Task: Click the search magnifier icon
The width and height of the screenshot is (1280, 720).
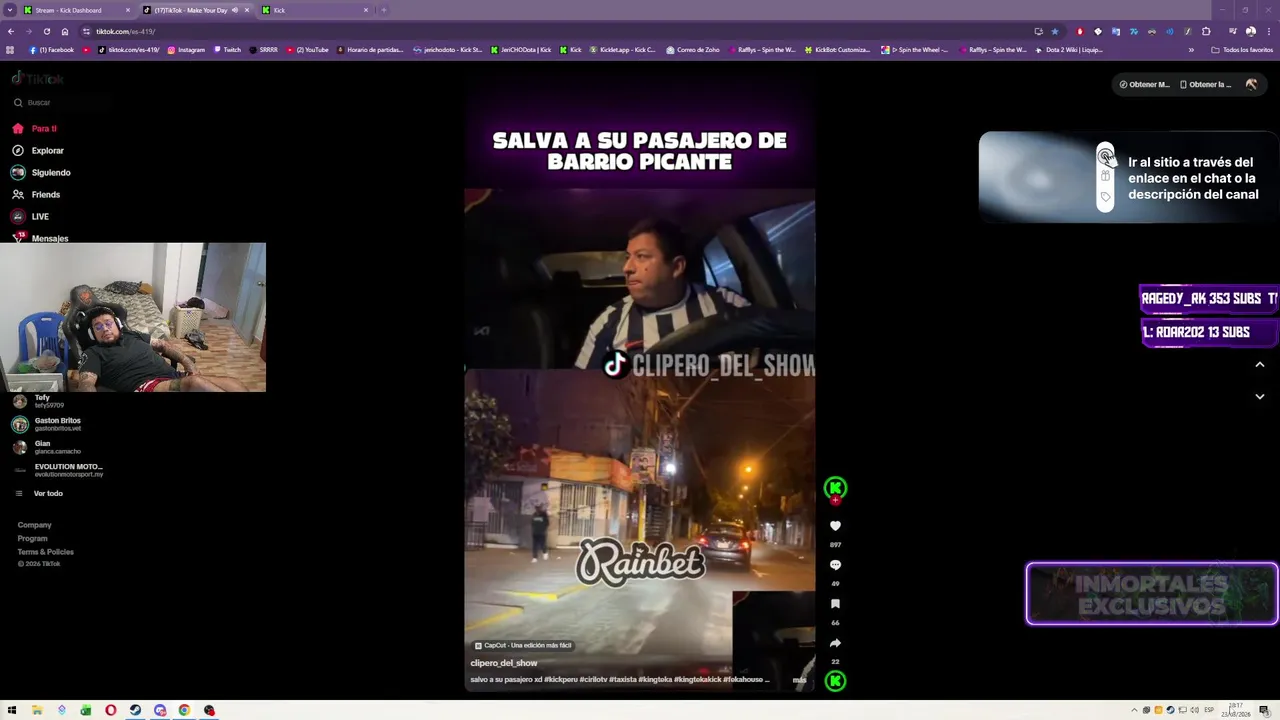Action: [18, 103]
